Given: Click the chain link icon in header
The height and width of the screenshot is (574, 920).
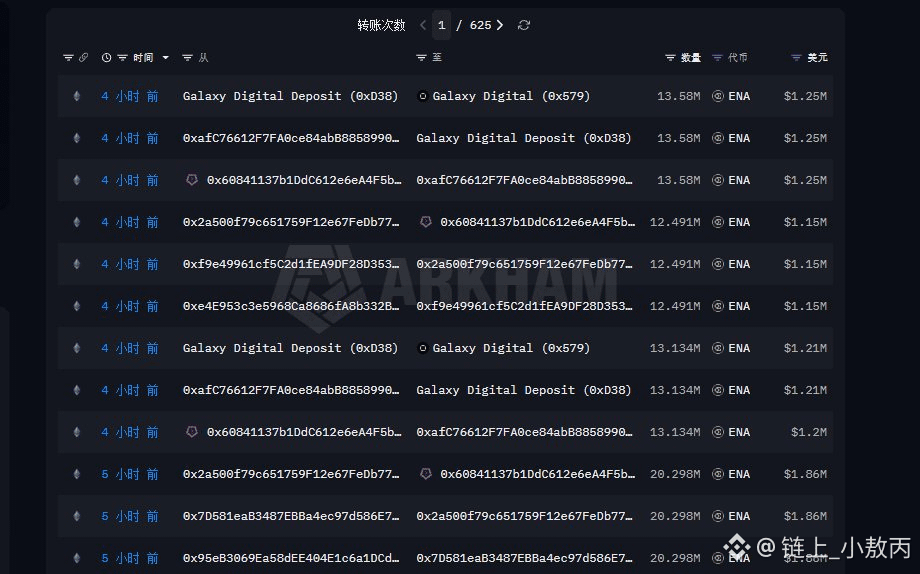Looking at the screenshot, I should [x=83, y=58].
